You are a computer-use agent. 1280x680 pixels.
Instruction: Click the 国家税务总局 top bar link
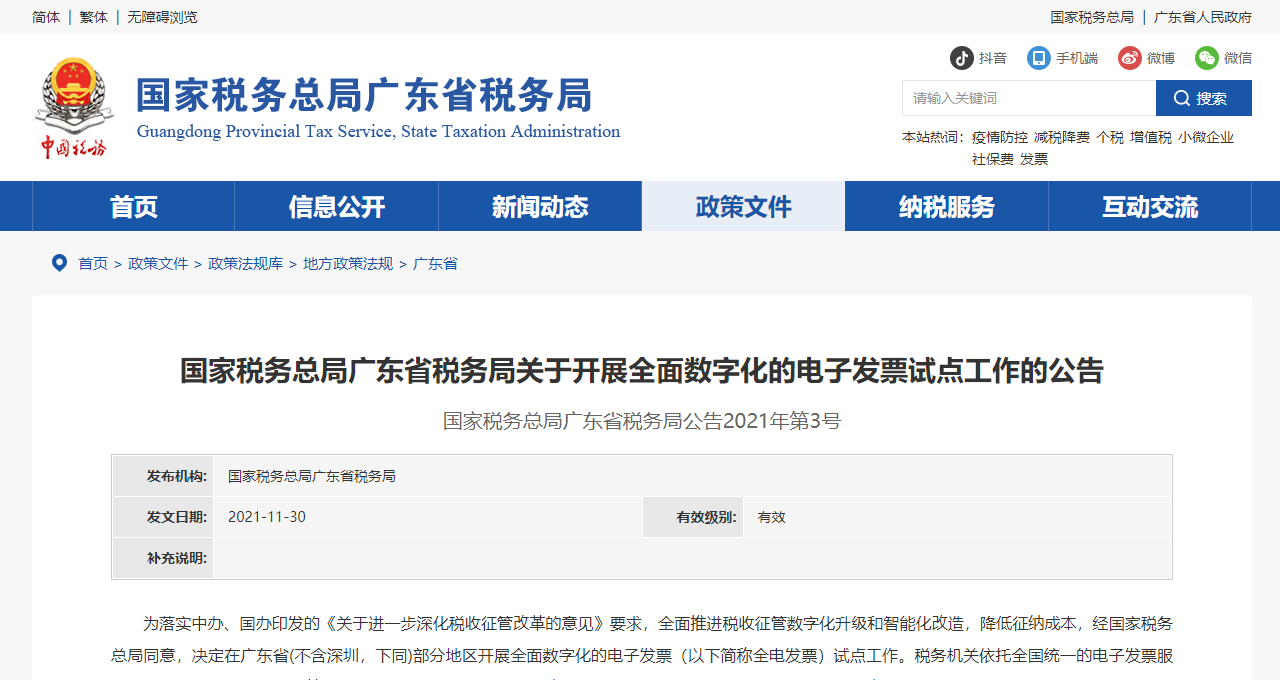point(1092,16)
